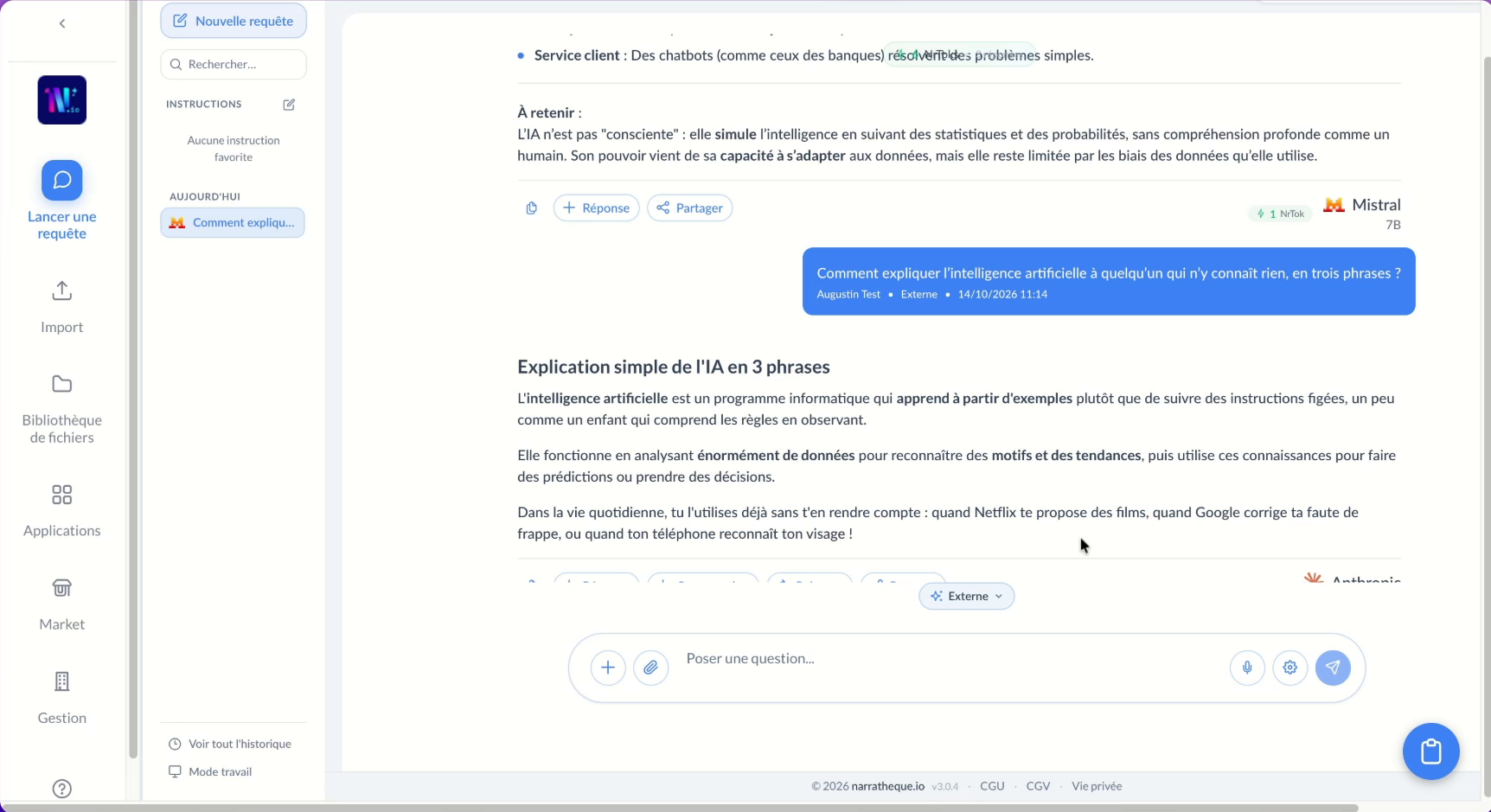Image resolution: width=1491 pixels, height=812 pixels.
Task: Focus the Rechercher search field
Action: (234, 64)
